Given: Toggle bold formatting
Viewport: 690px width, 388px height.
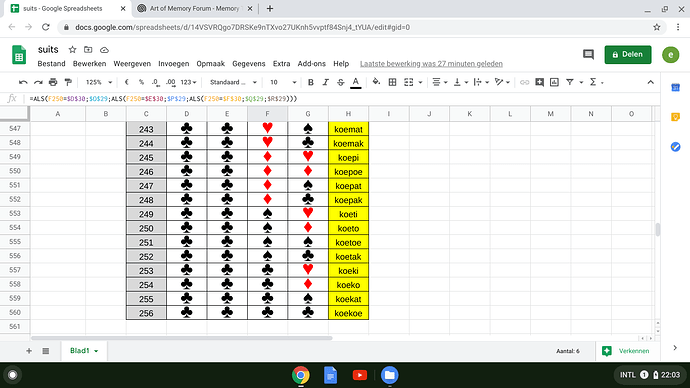Looking at the screenshot, I should pyautogui.click(x=310, y=82).
